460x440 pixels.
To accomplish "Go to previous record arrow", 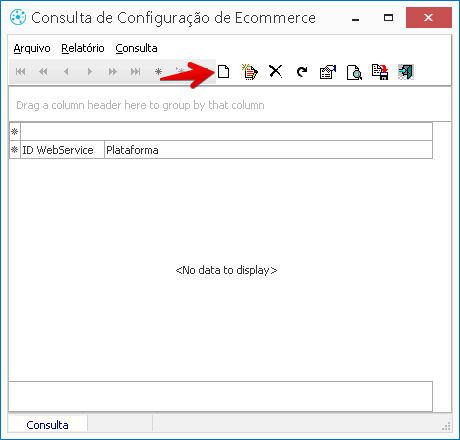I will [x=66, y=71].
